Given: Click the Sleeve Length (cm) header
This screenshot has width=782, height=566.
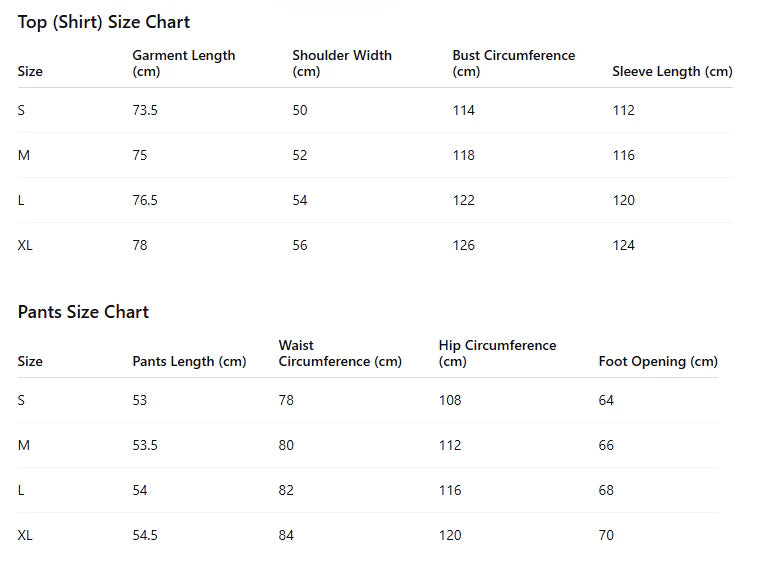Looking at the screenshot, I should (x=672, y=71).
